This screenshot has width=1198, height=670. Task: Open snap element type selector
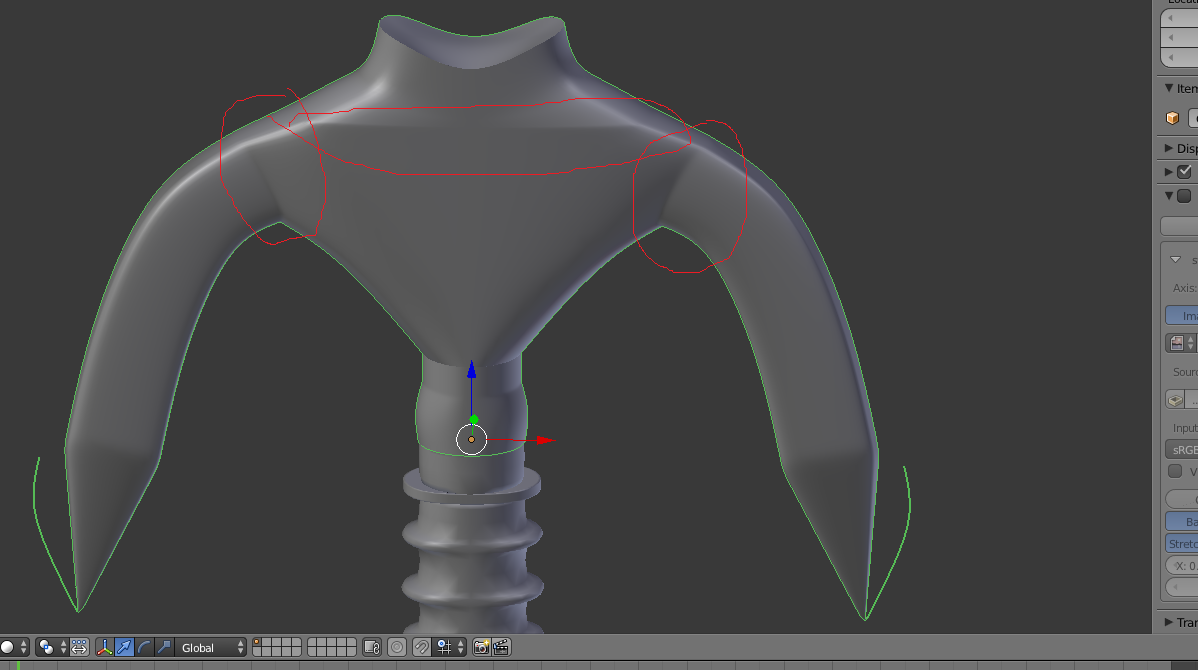tap(450, 647)
